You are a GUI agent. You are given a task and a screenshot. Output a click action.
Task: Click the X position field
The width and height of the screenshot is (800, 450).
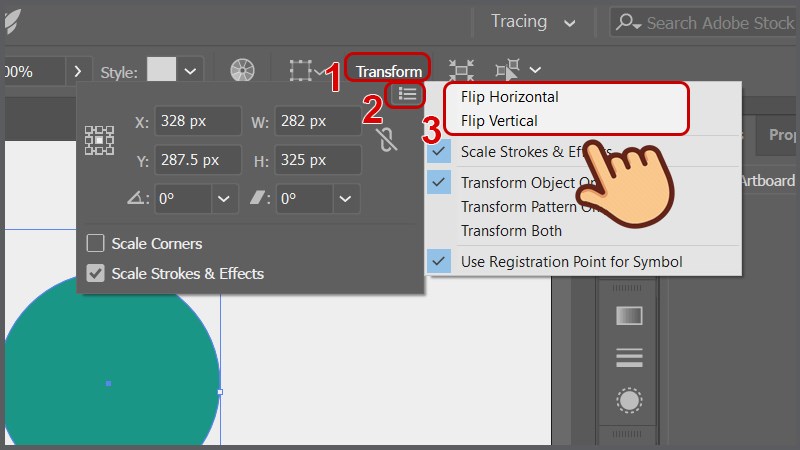coord(198,121)
